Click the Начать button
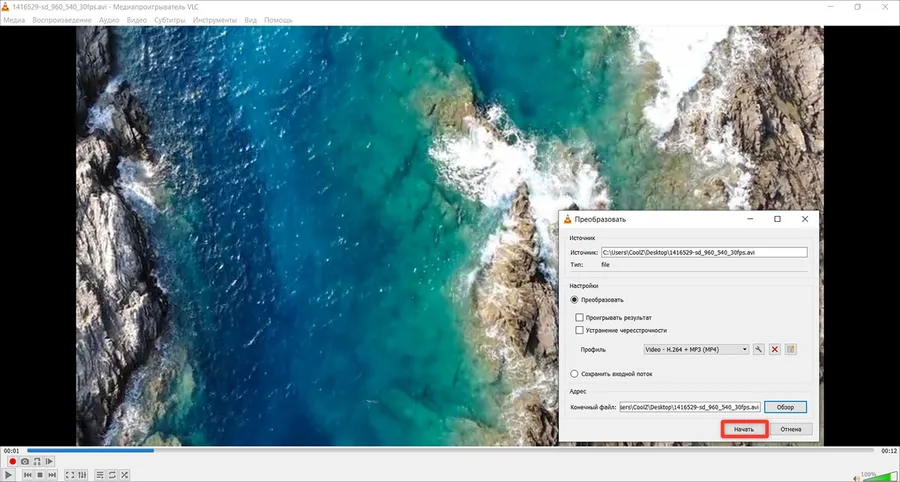The image size is (900, 482). click(x=743, y=429)
